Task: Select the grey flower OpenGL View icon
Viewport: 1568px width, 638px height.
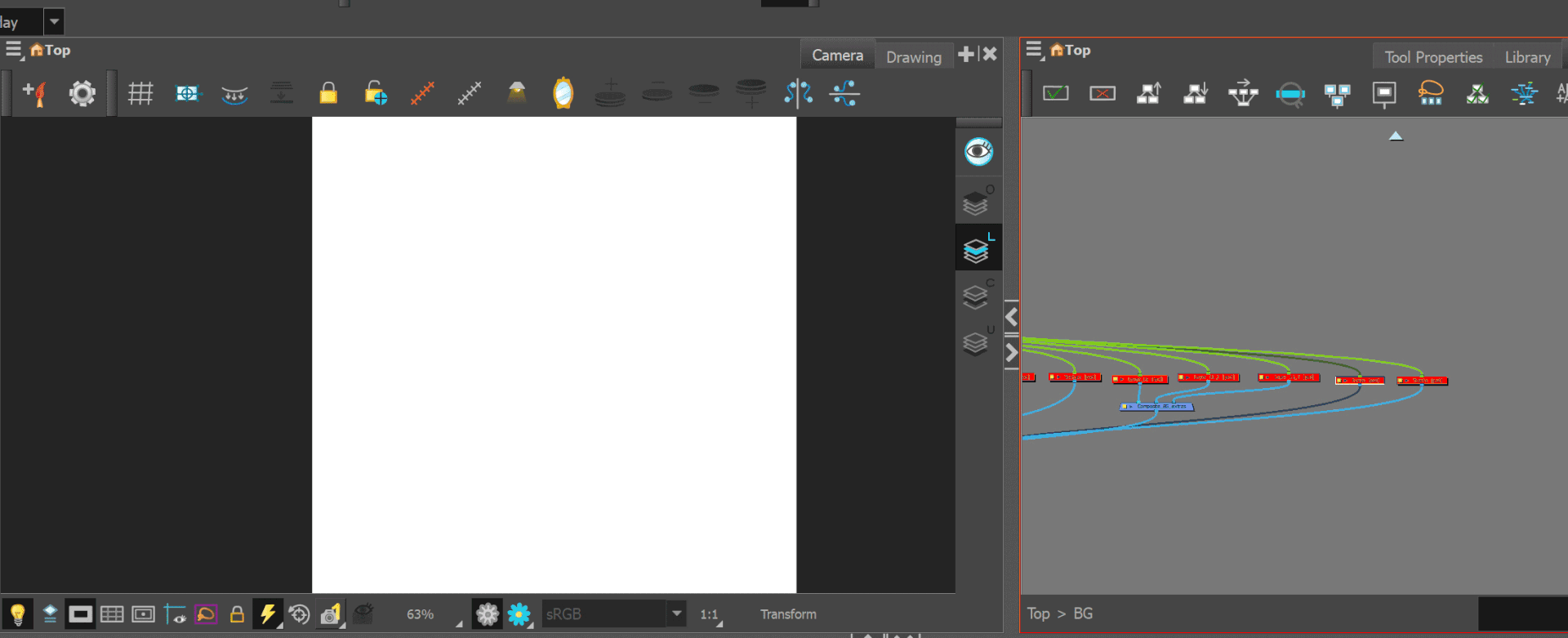Action: click(487, 614)
